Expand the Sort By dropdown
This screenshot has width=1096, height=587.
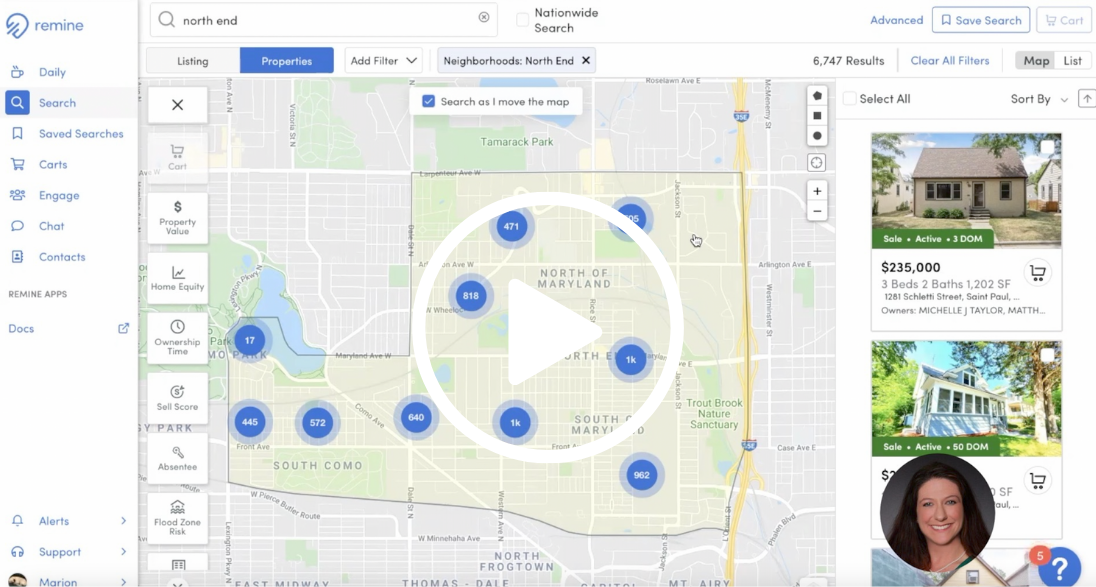[x=1039, y=99]
